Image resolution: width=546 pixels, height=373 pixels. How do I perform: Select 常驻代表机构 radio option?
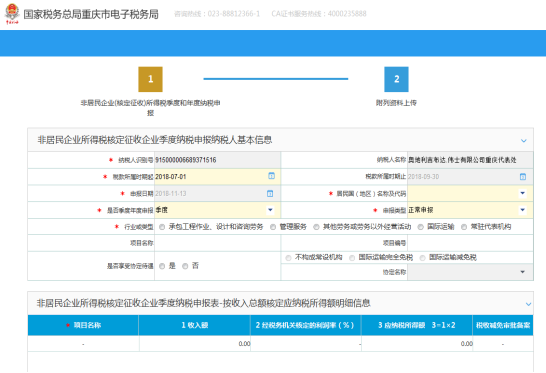[x=464, y=227]
